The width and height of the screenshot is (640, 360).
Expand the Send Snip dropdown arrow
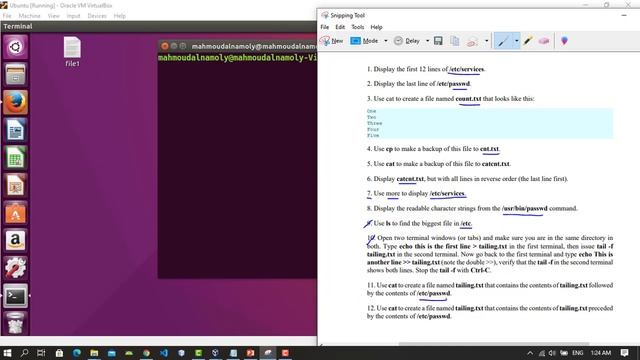(x=486, y=41)
